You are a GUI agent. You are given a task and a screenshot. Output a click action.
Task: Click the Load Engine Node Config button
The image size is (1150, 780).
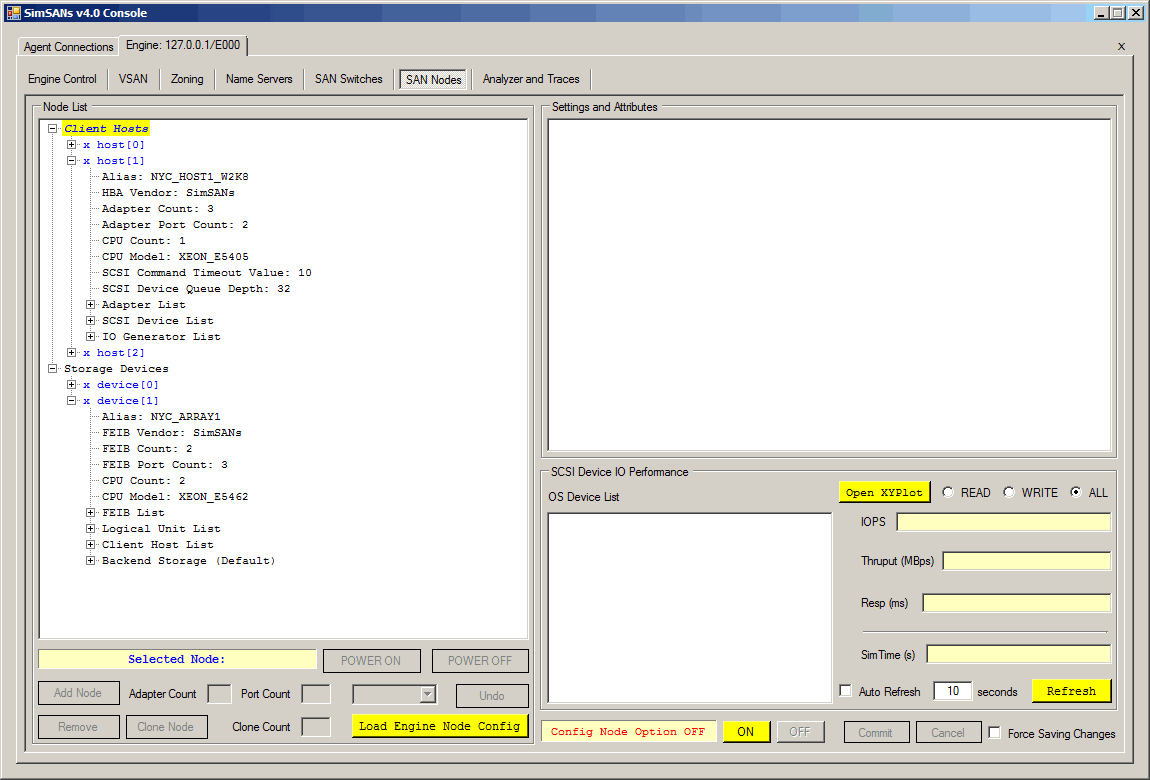coord(440,726)
